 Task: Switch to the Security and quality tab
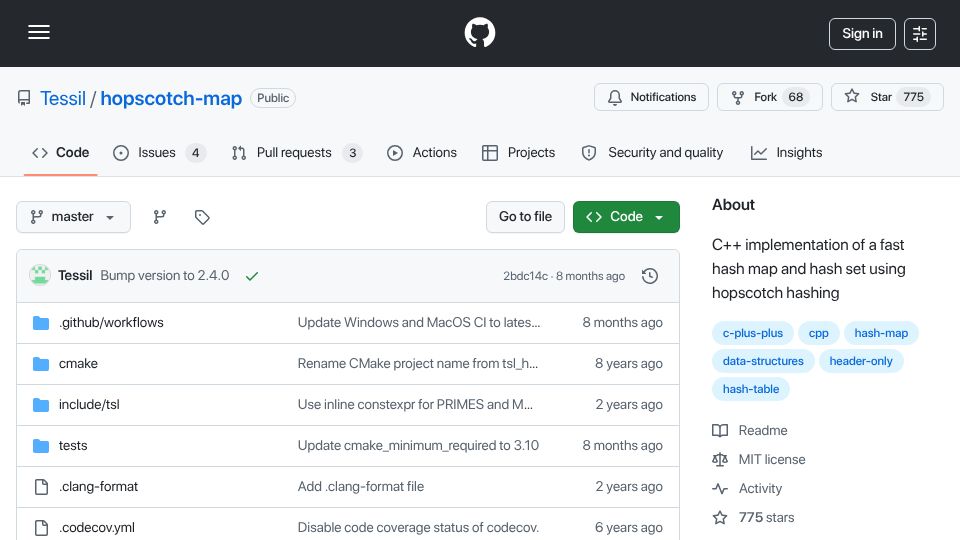click(x=652, y=152)
